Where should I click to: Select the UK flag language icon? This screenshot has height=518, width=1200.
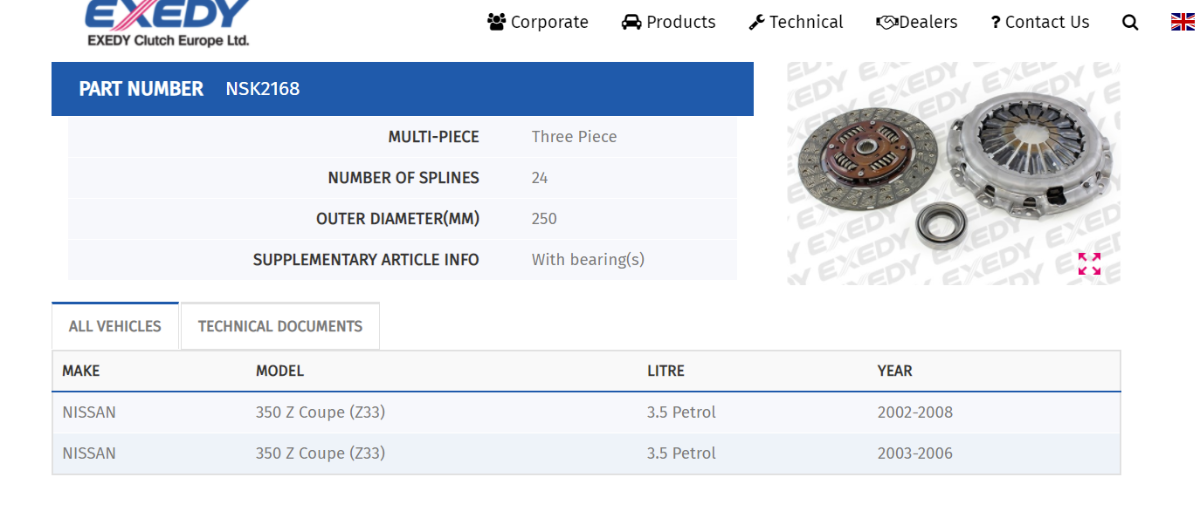pyautogui.click(x=1183, y=22)
